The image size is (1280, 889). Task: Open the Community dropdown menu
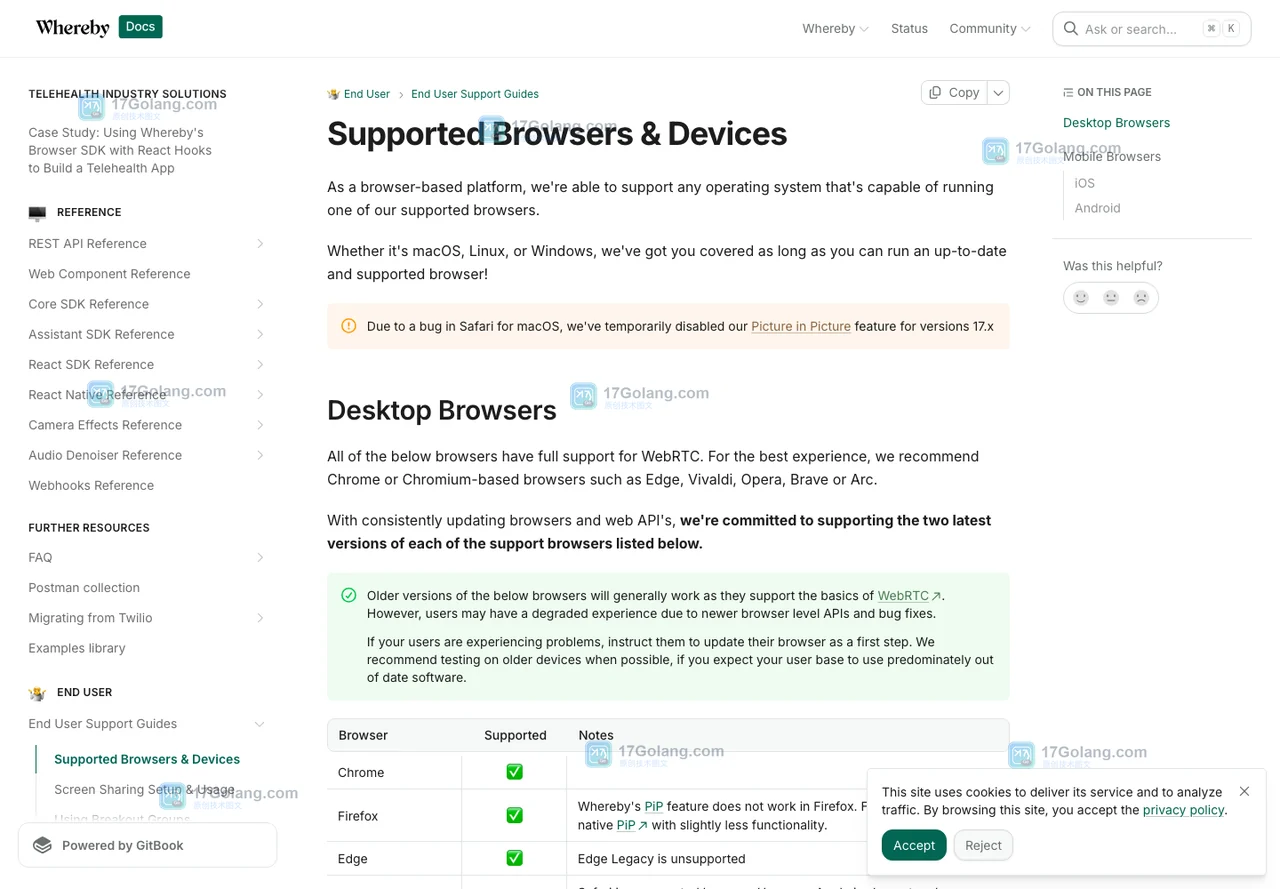point(989,28)
